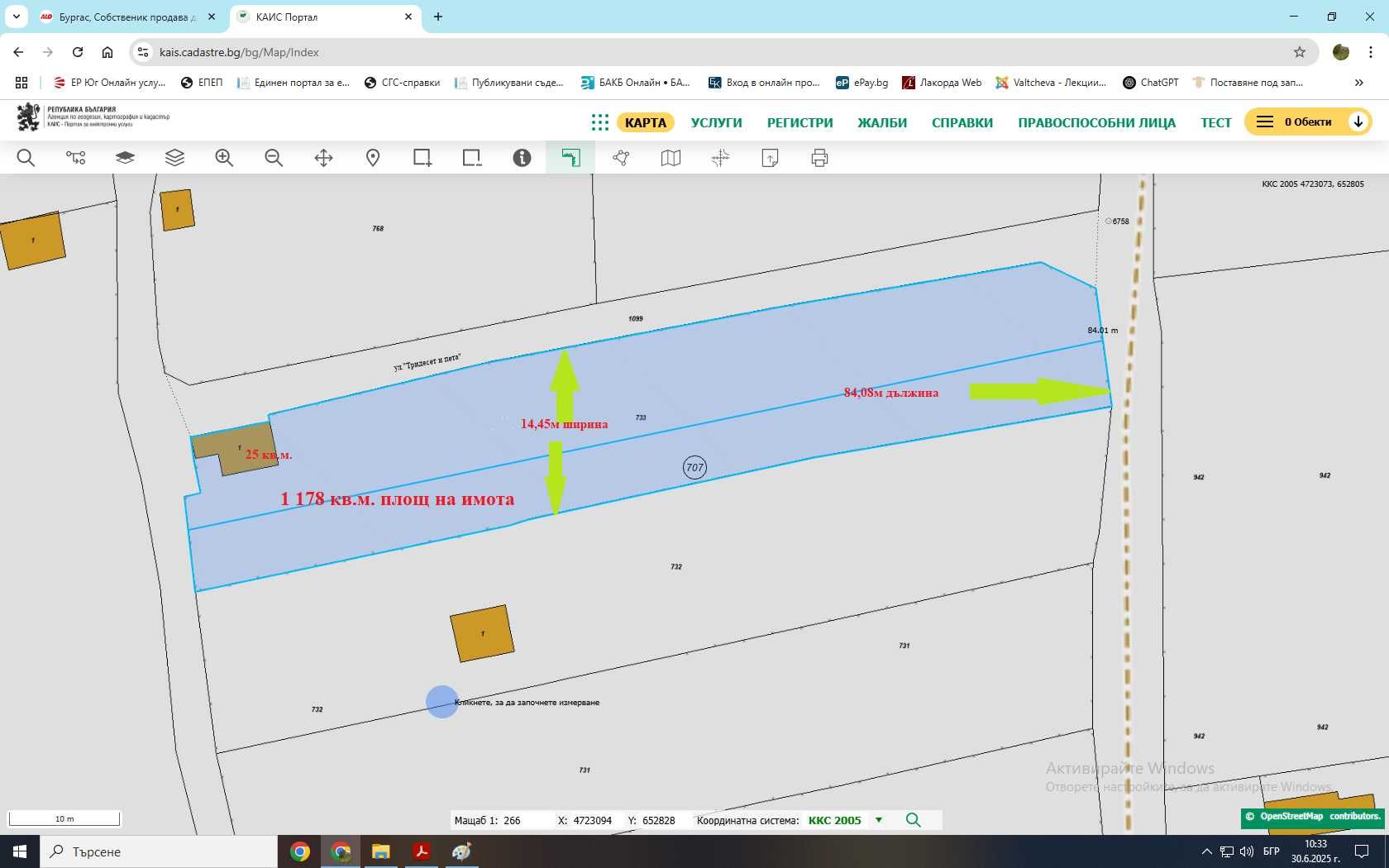This screenshot has height=868, width=1389.
Task: Click the scale value 266 field
Action: point(526,820)
